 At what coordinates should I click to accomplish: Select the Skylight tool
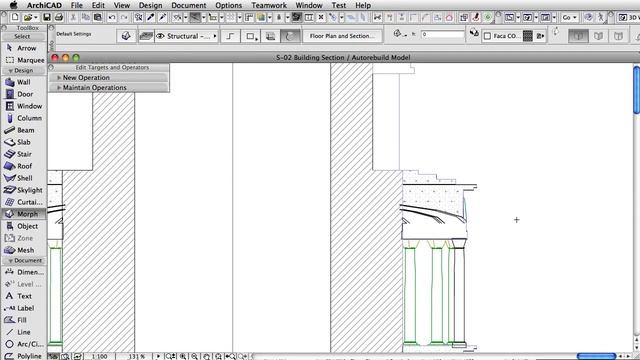pyautogui.click(x=23, y=190)
